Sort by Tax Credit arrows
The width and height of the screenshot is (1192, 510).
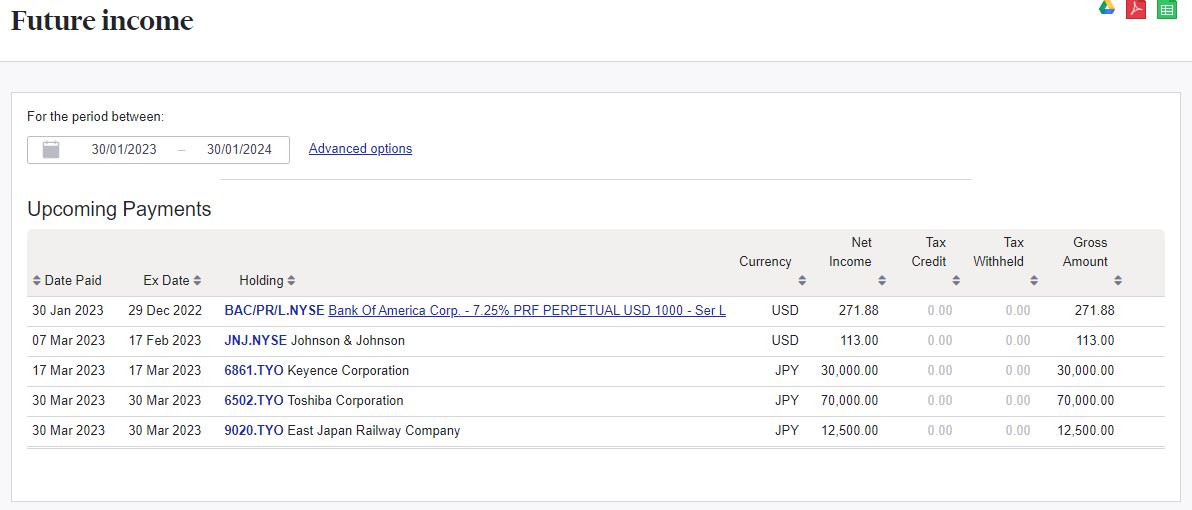(956, 281)
